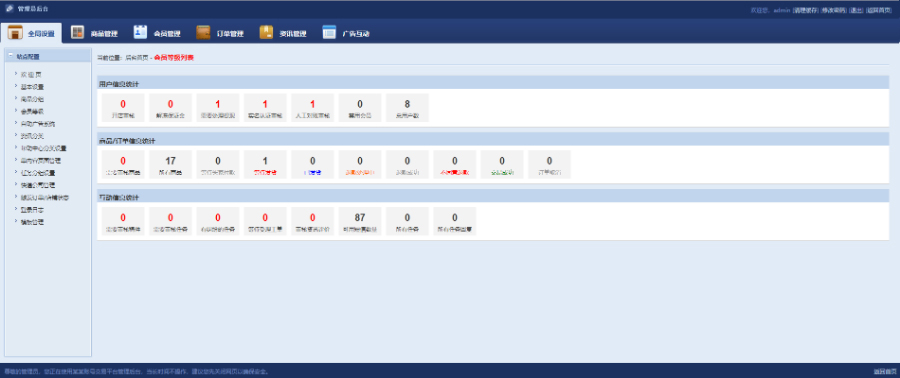The height and width of the screenshot is (378, 900).
Task: Select the statistics tile showing 17
Action: click(170, 164)
